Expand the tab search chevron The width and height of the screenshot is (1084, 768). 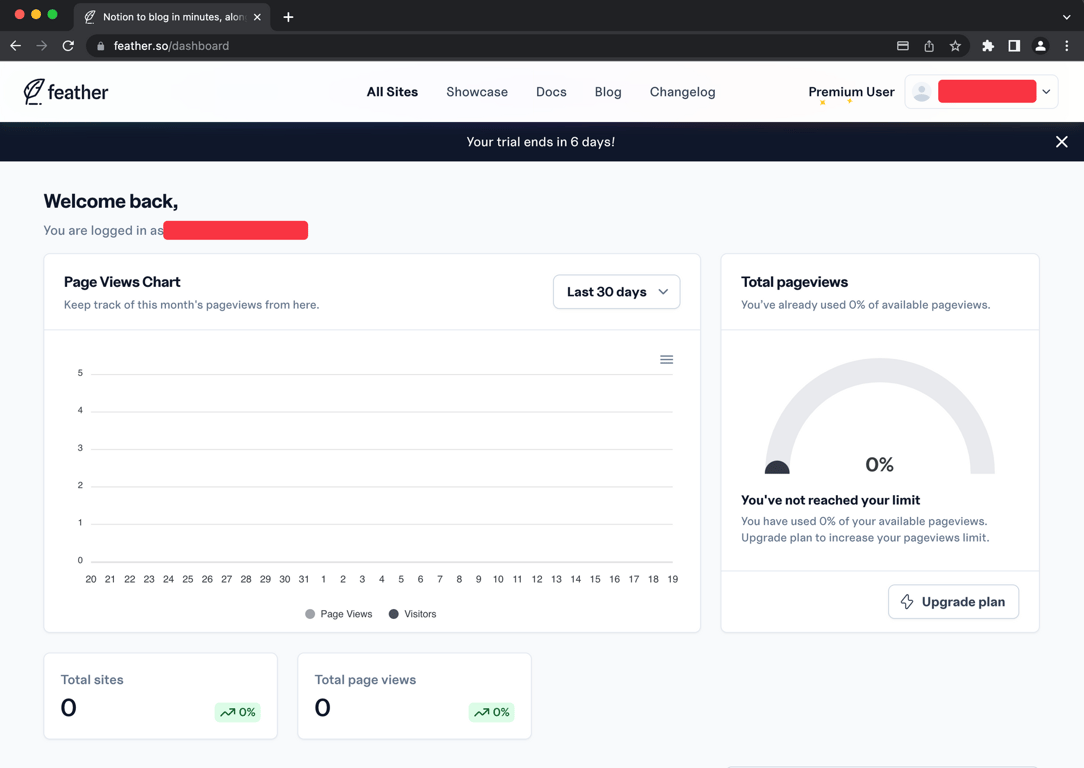1067,17
